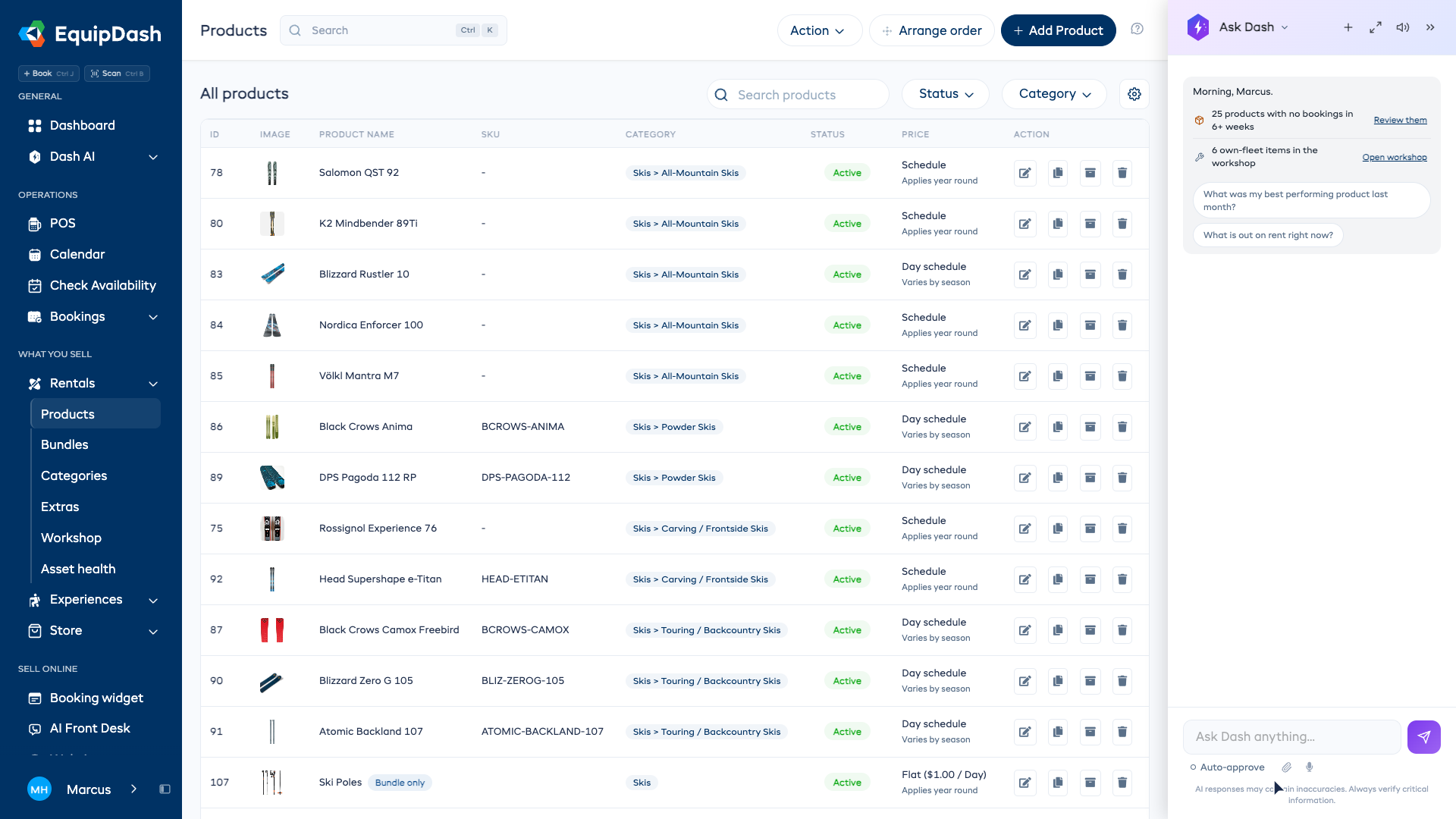Open the Category filter dropdown
This screenshot has height=819, width=1456.
click(1054, 94)
